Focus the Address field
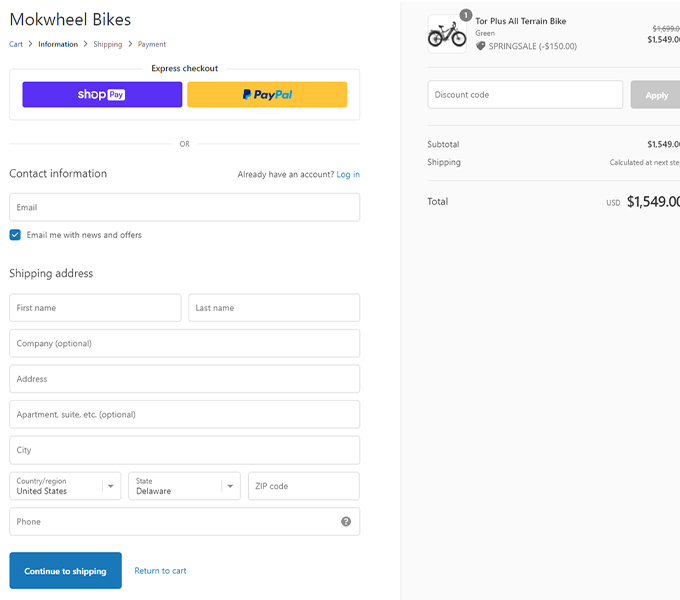This screenshot has width=680, height=600. (x=185, y=379)
